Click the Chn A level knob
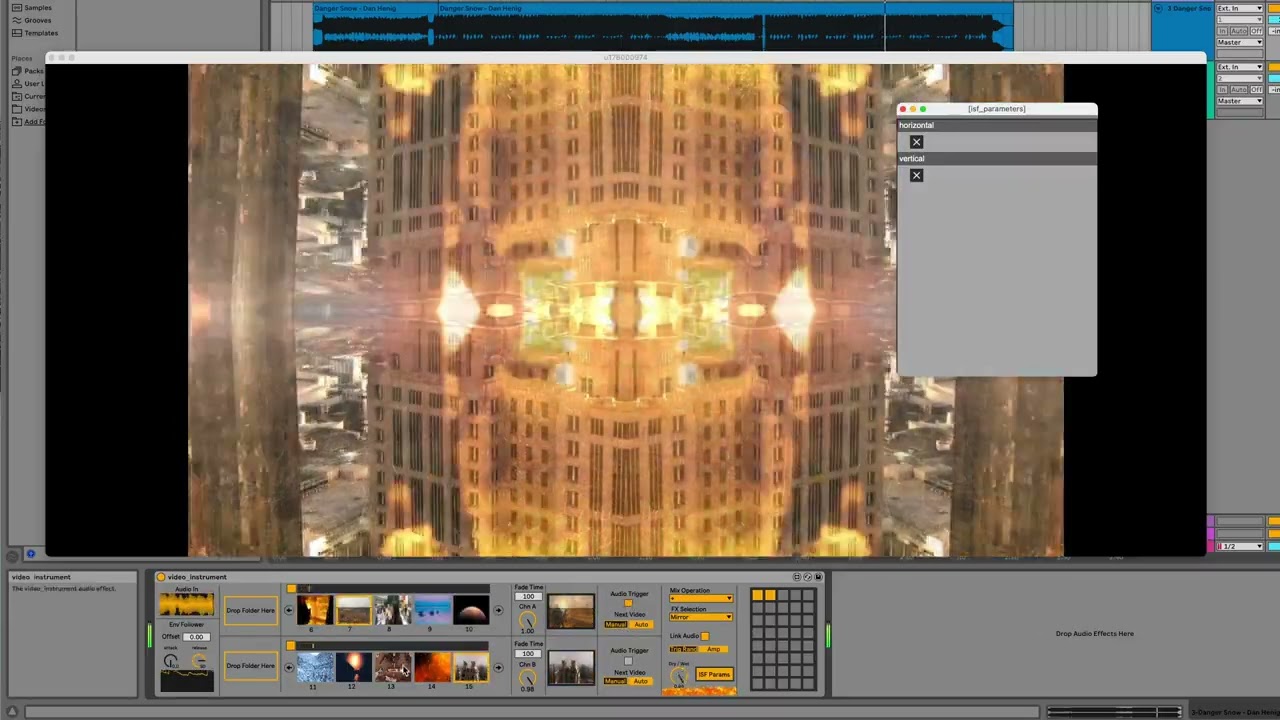1280x720 pixels. (527, 619)
